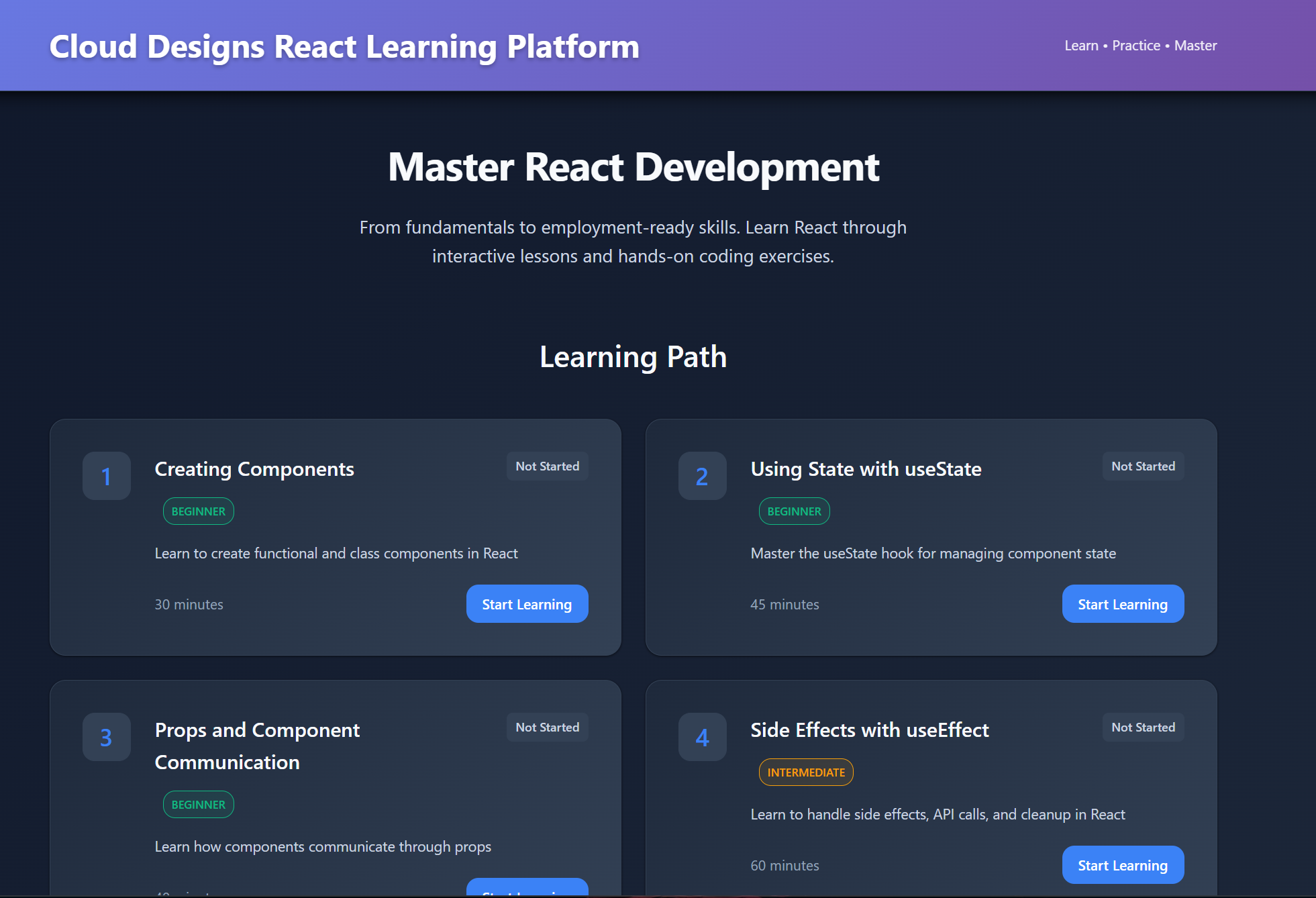Start Learning Side Effects with useEffect
Image resolution: width=1316 pixels, height=898 pixels.
(x=1123, y=865)
